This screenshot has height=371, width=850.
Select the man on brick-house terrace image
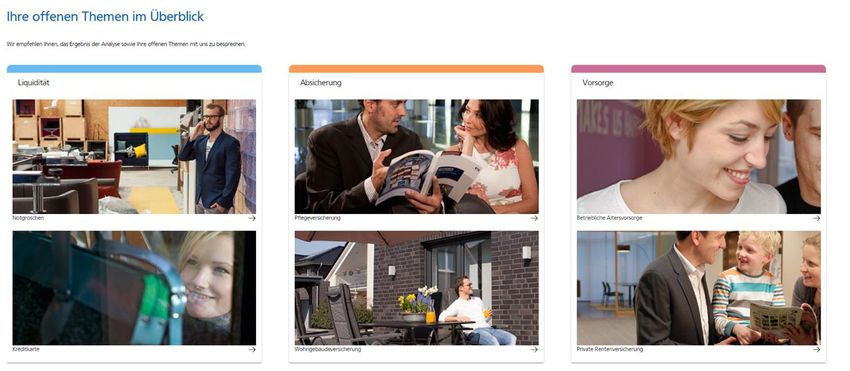(416, 288)
